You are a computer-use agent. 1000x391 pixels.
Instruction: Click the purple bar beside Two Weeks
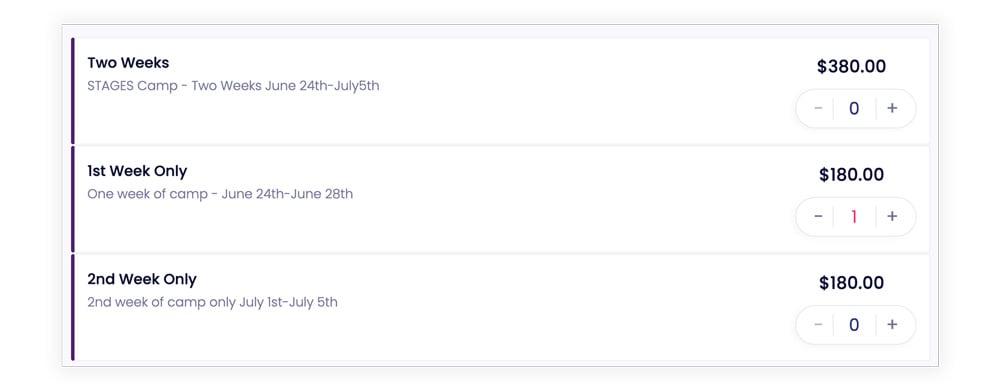click(x=73, y=91)
